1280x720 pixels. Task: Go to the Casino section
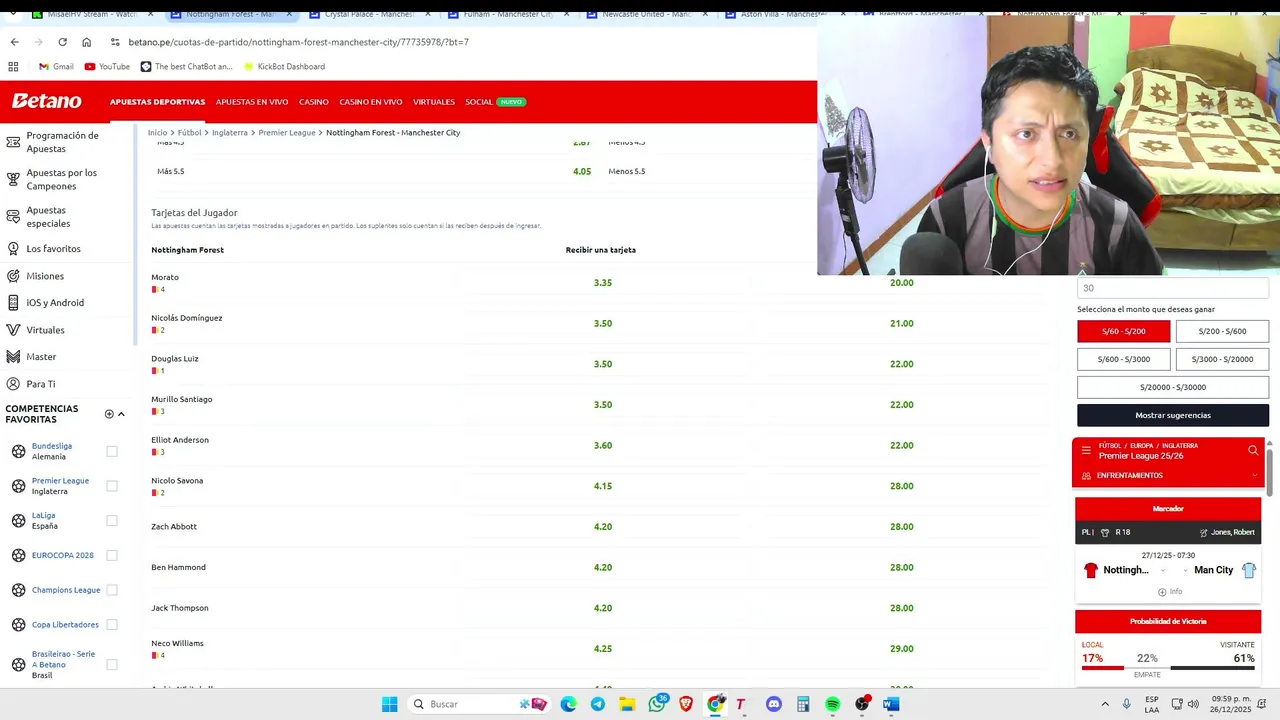[314, 102]
